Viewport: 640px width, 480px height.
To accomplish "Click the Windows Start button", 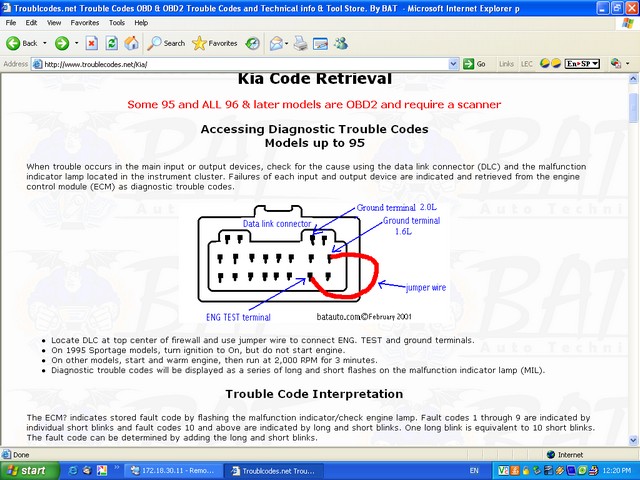I will [29, 471].
